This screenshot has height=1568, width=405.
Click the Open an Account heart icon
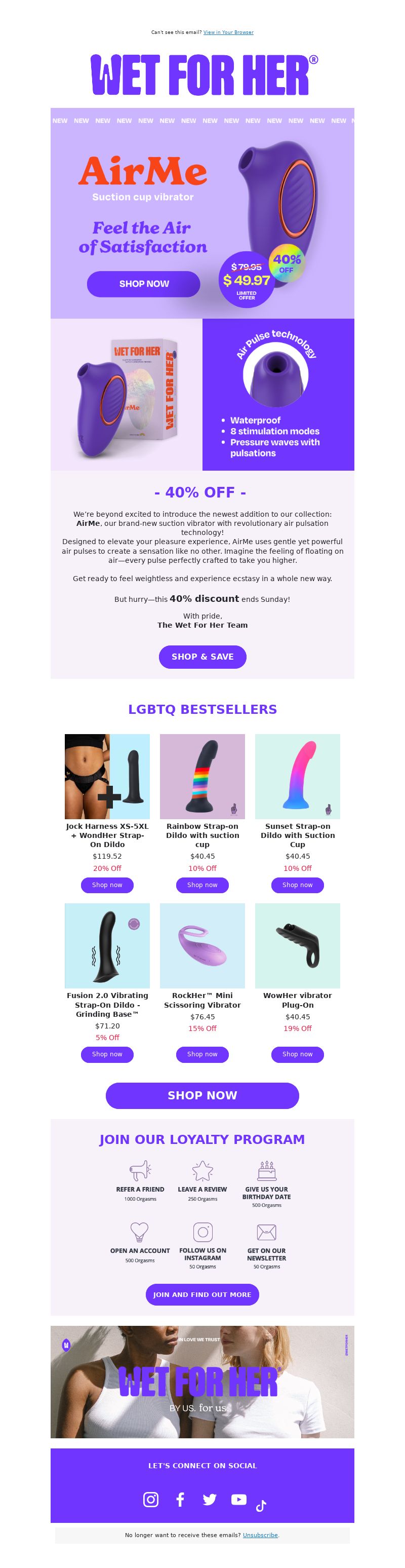pyautogui.click(x=140, y=1232)
